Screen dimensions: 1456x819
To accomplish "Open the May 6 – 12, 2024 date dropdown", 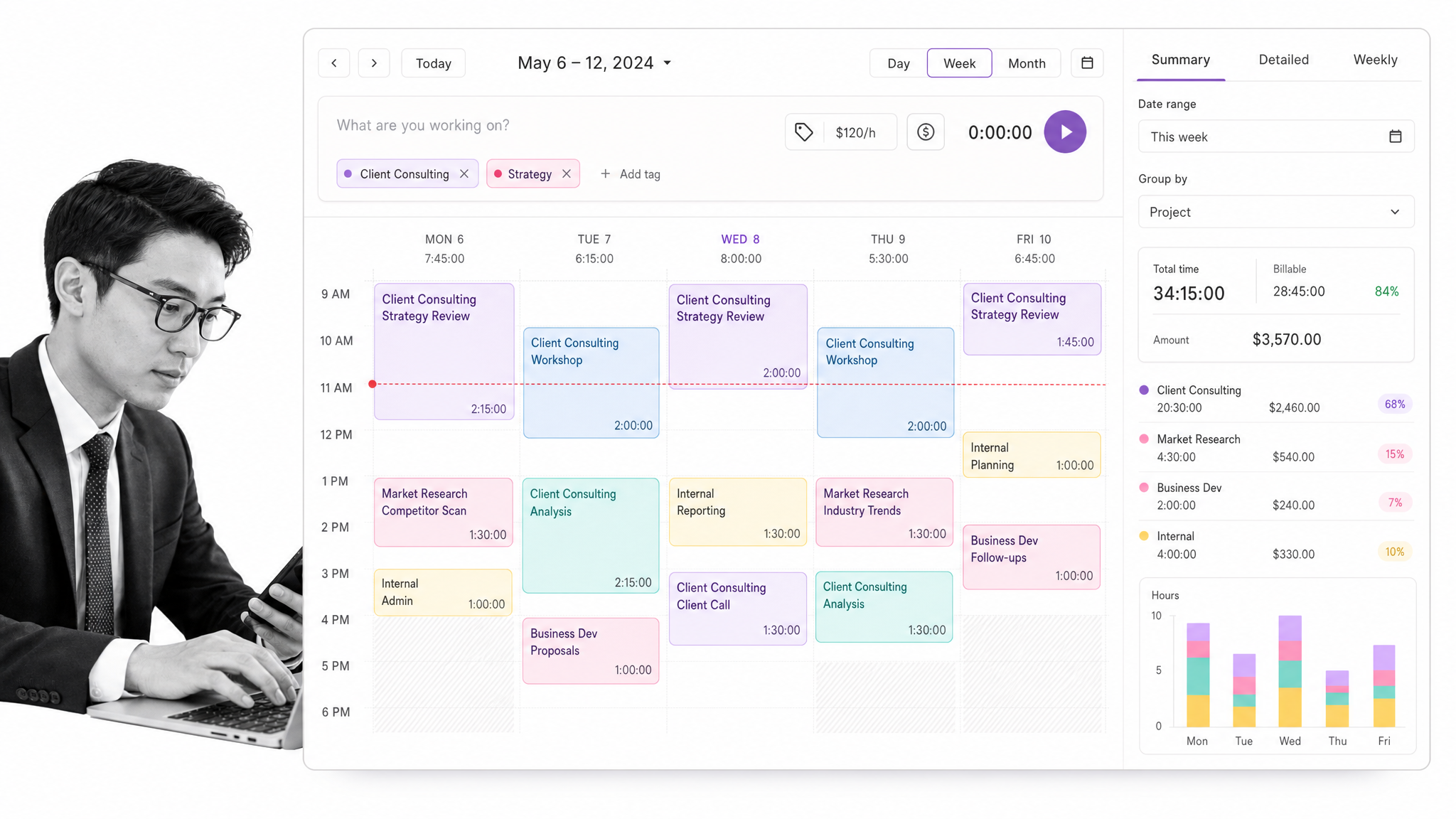I will pyautogui.click(x=594, y=63).
